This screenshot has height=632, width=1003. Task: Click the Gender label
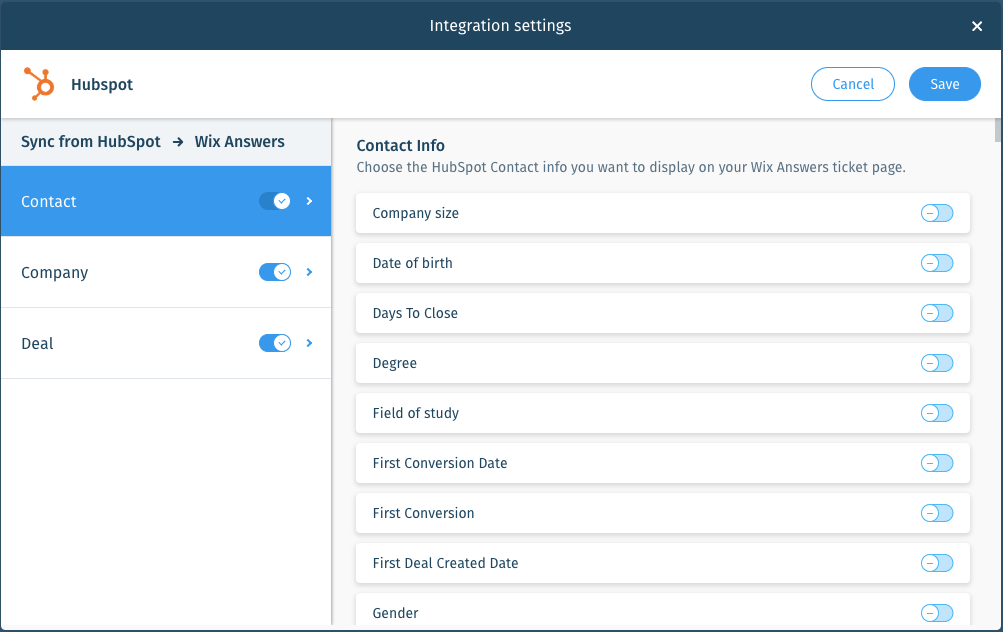(395, 613)
